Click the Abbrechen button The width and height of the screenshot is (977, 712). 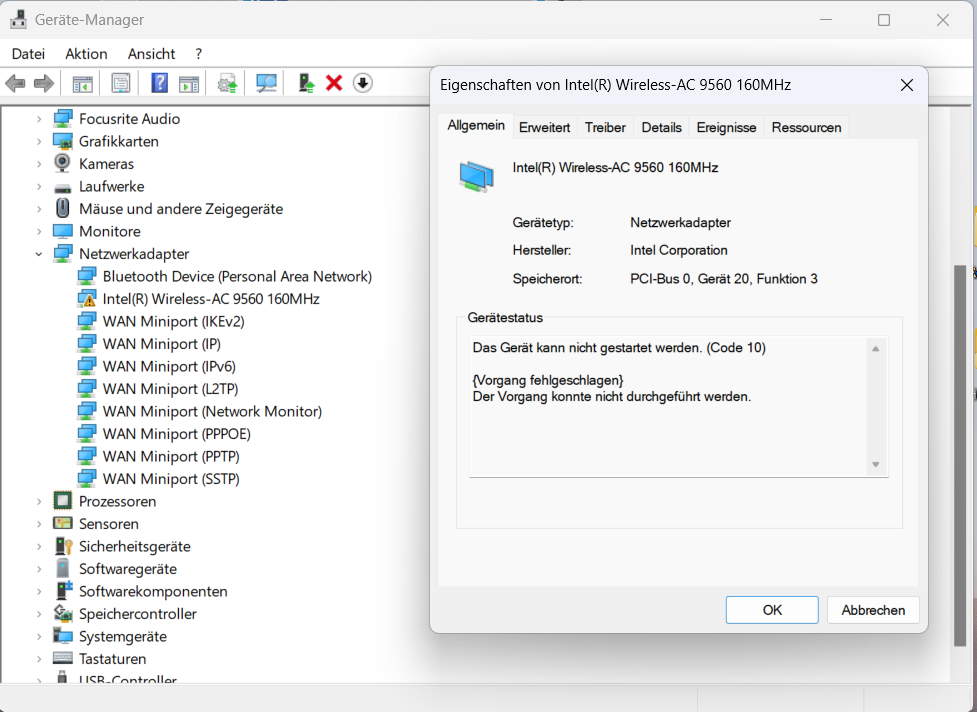click(873, 610)
